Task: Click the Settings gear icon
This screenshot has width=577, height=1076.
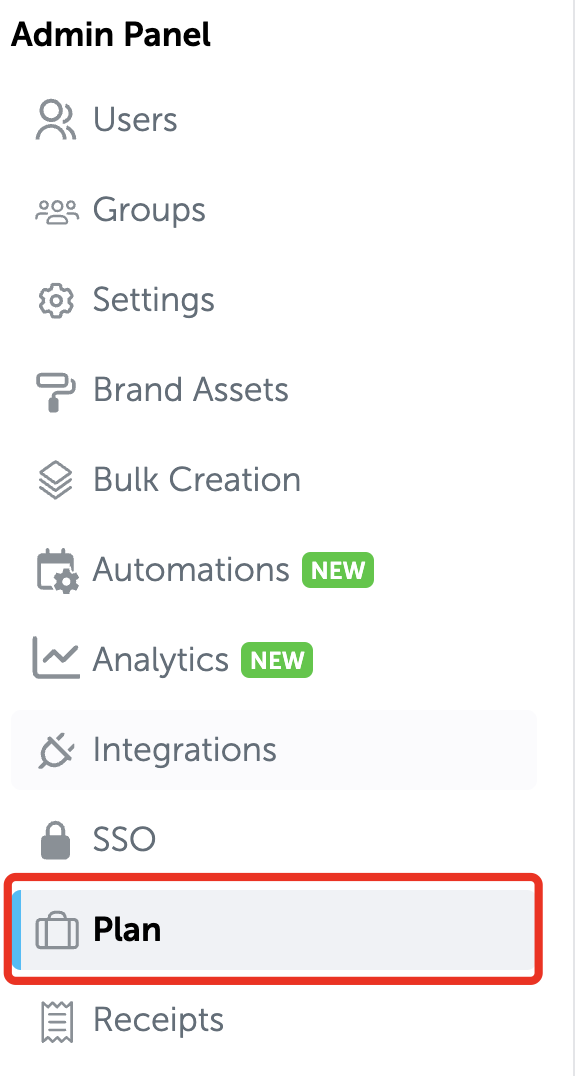Action: [56, 300]
